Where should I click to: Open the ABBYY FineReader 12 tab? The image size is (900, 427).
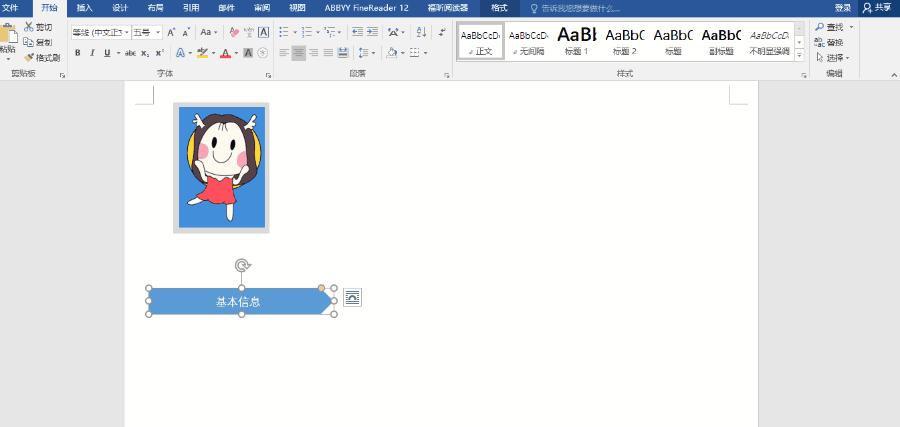pos(366,8)
